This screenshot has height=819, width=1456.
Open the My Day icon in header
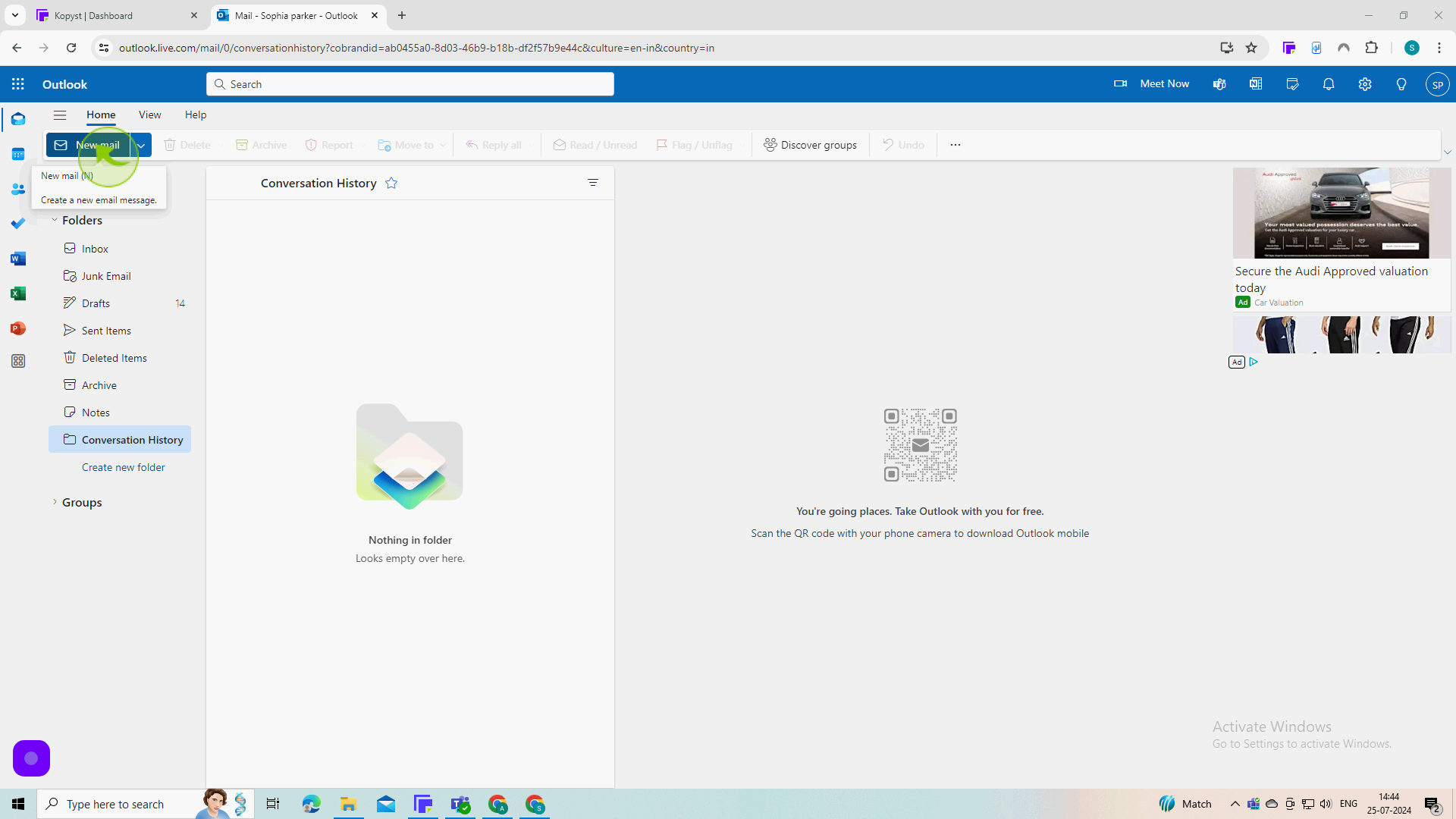tap(1292, 84)
